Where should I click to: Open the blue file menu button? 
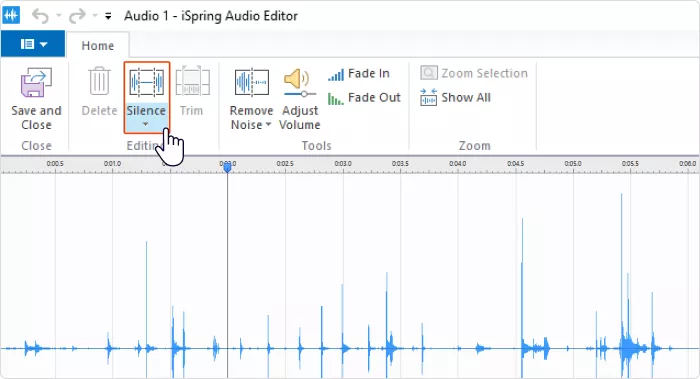tap(33, 44)
